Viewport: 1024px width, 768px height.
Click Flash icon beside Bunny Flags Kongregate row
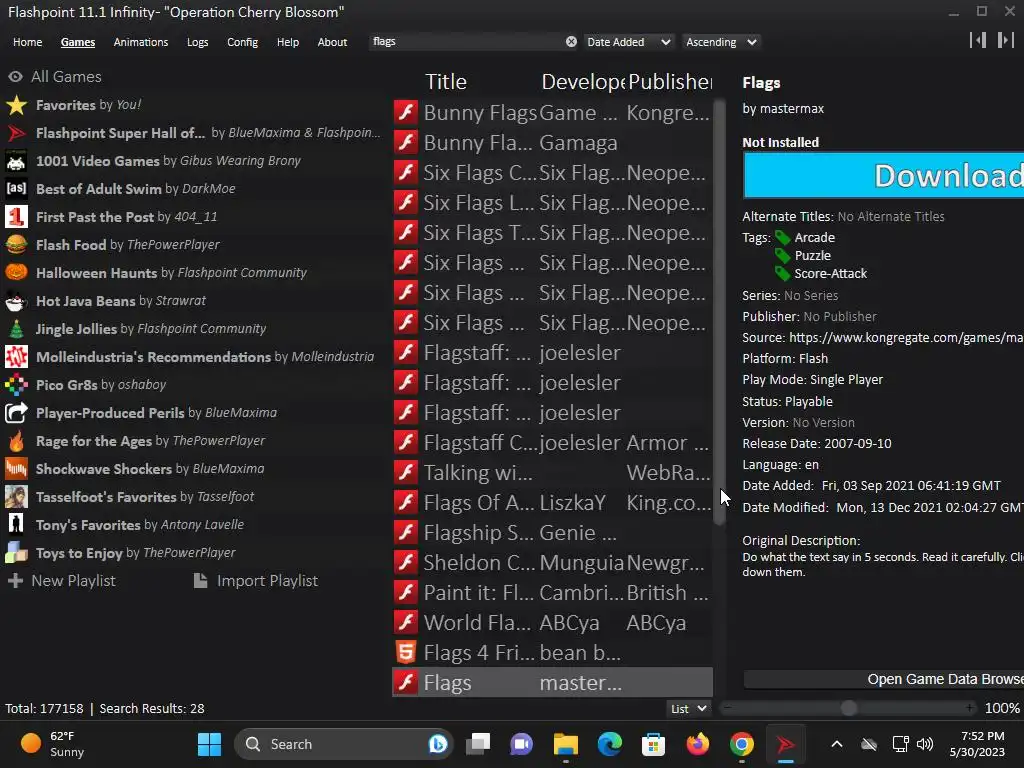[x=406, y=112]
